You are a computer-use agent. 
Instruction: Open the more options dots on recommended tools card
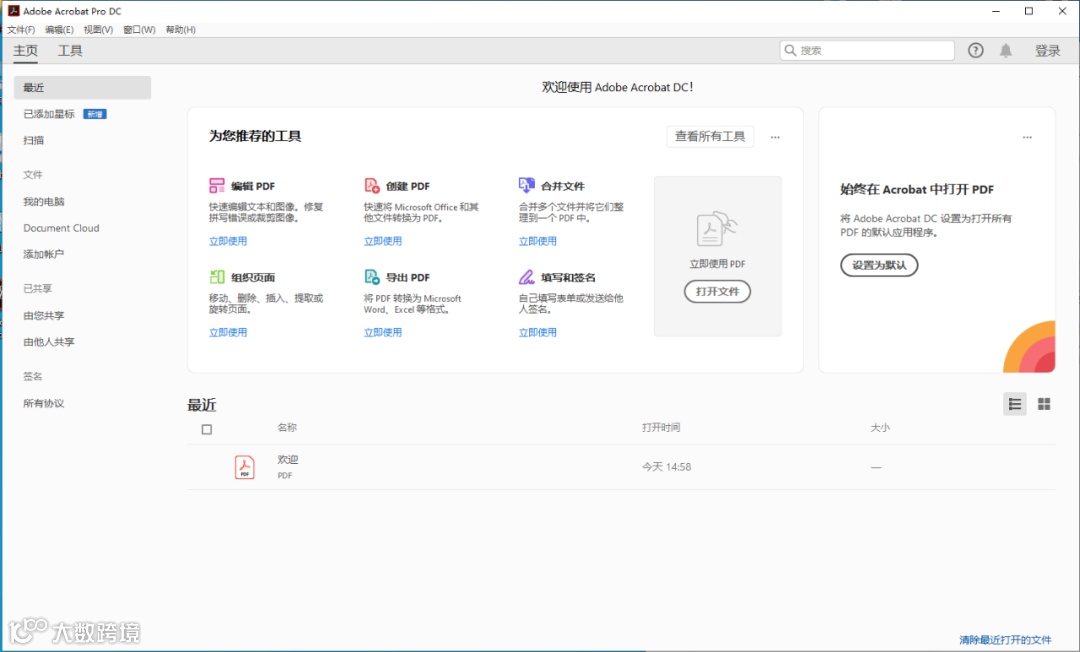(x=775, y=137)
